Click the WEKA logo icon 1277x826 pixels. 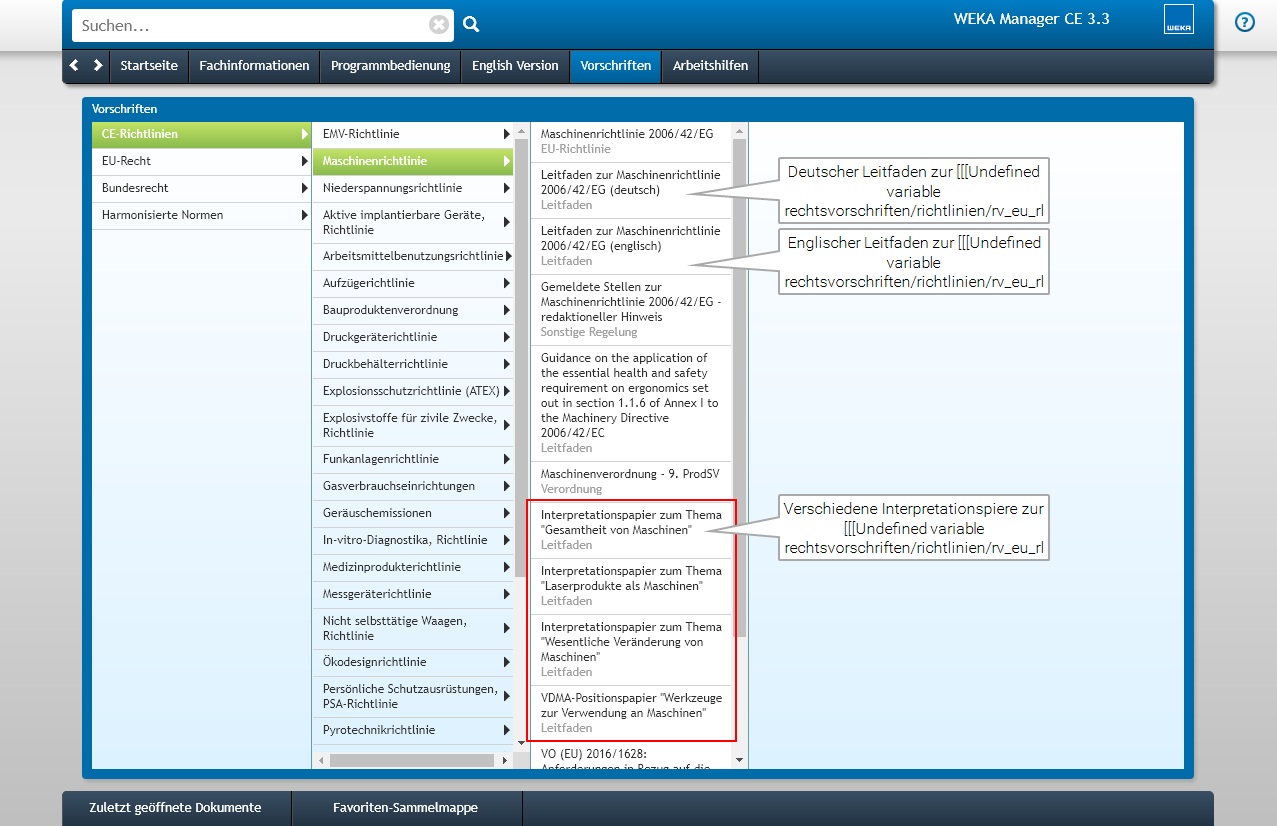[x=1178, y=20]
